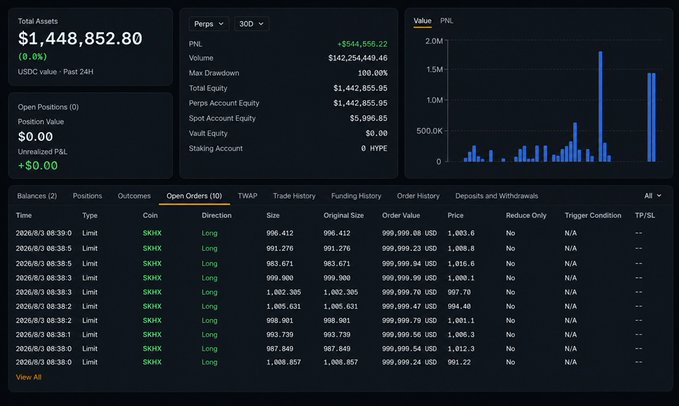Screen dimensions: 679x406
Task: Switch chart to the PNL tab
Action: 446,21
